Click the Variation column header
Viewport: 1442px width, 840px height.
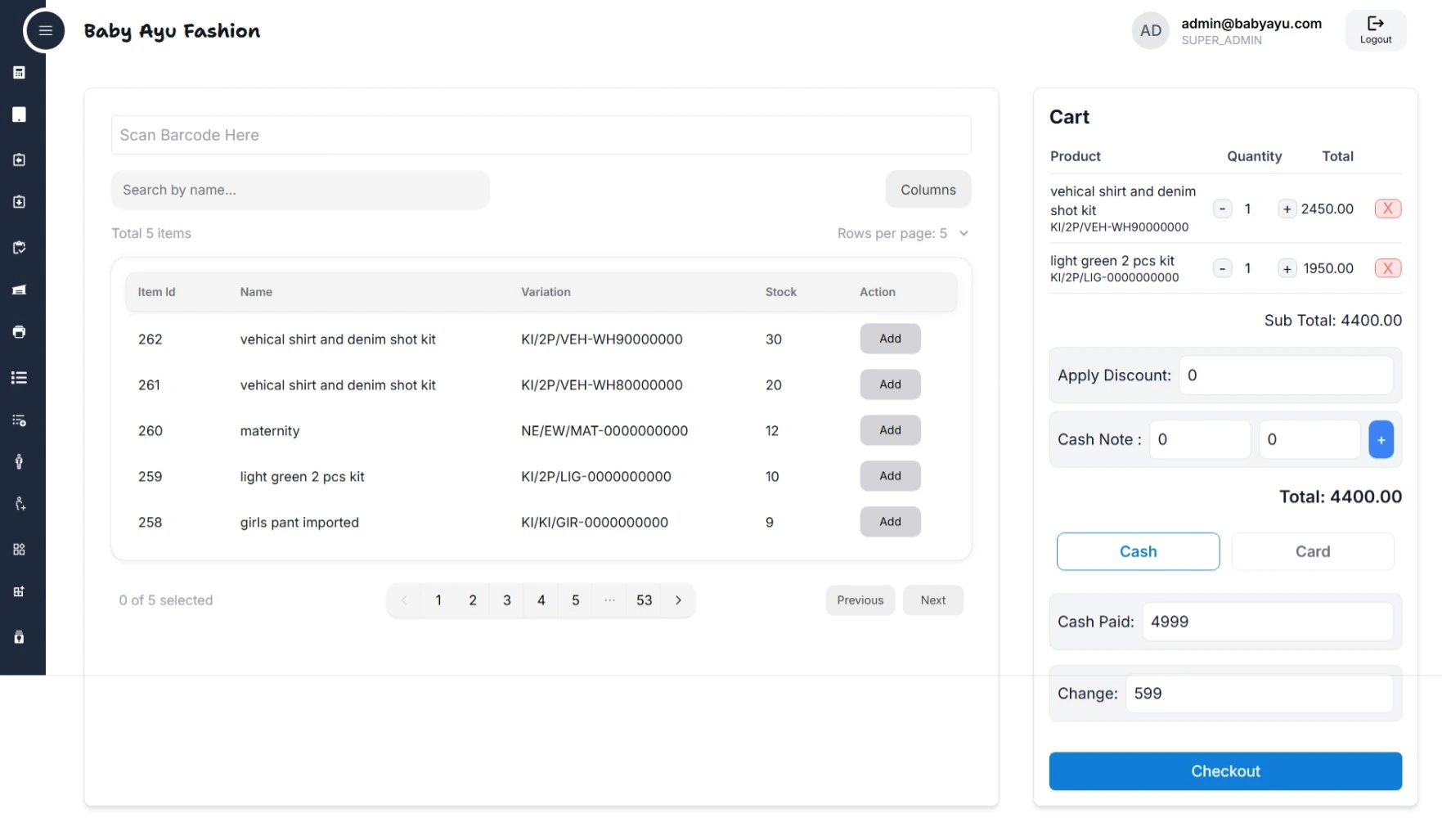click(x=546, y=292)
